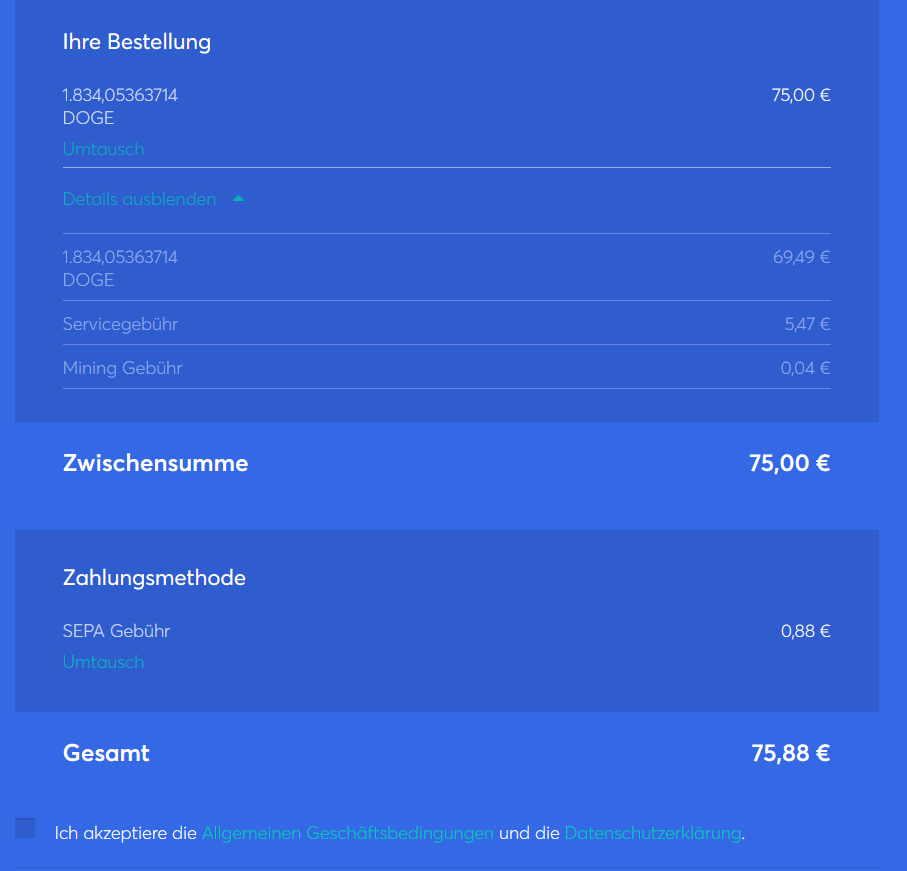
Task: Click the SEPA Gebühr 0,88 € amount
Action: coord(805,631)
